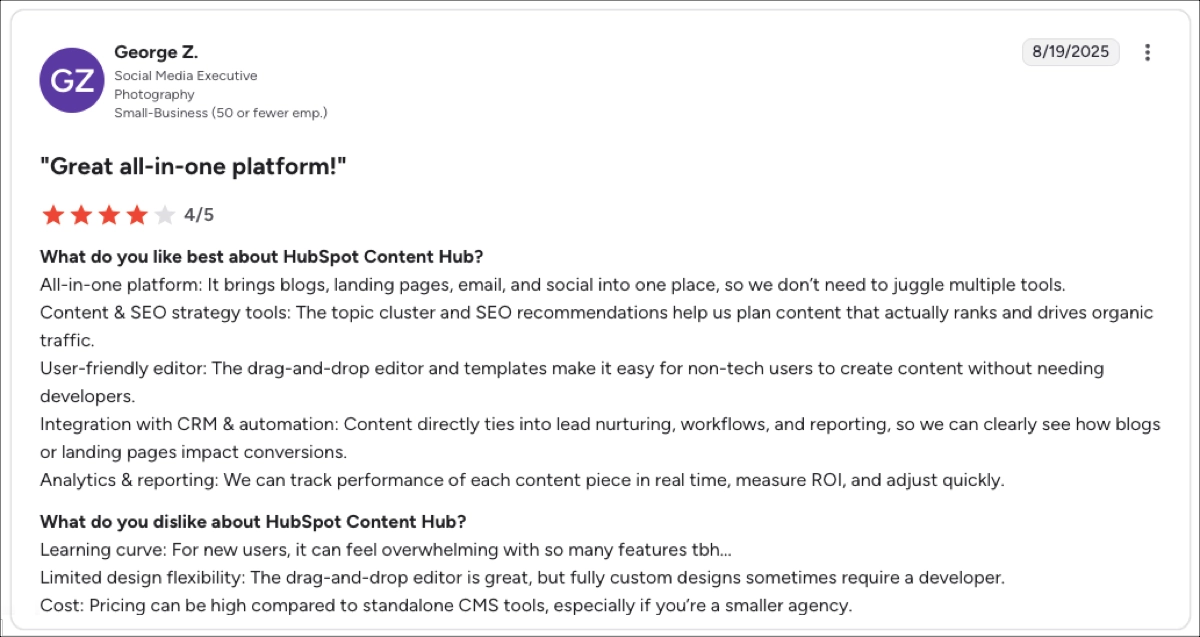Click the Learning curve dislike sentence
Screen dimensions: 1200x637
[386, 550]
